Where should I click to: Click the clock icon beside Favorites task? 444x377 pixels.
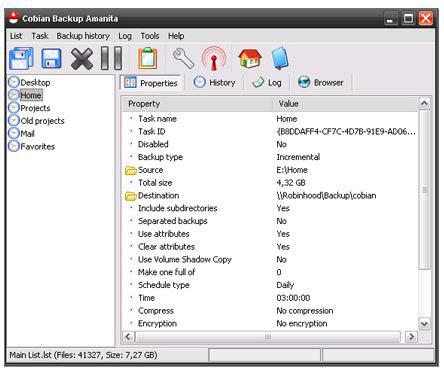click(x=14, y=146)
